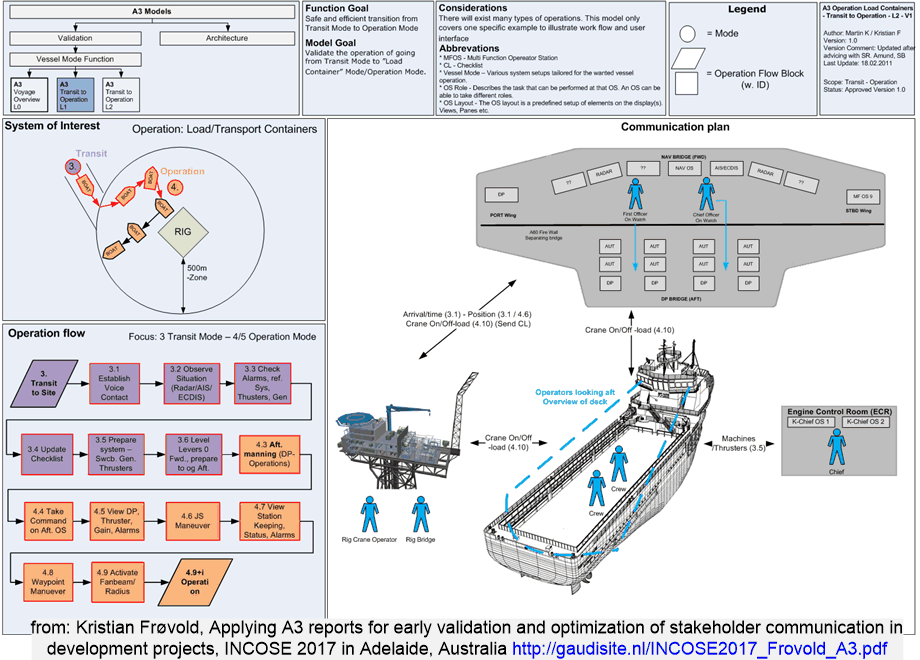Select the Chief figure in Engine Control Room
Screen dimensions: 920x660
(837, 447)
